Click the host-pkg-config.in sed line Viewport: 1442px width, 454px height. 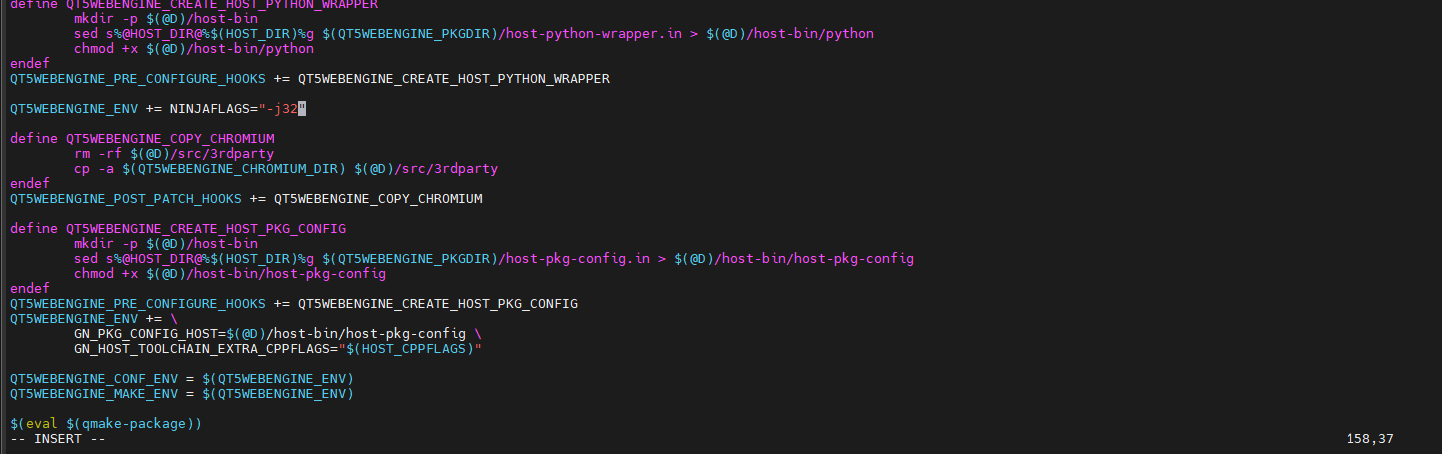click(x=494, y=258)
